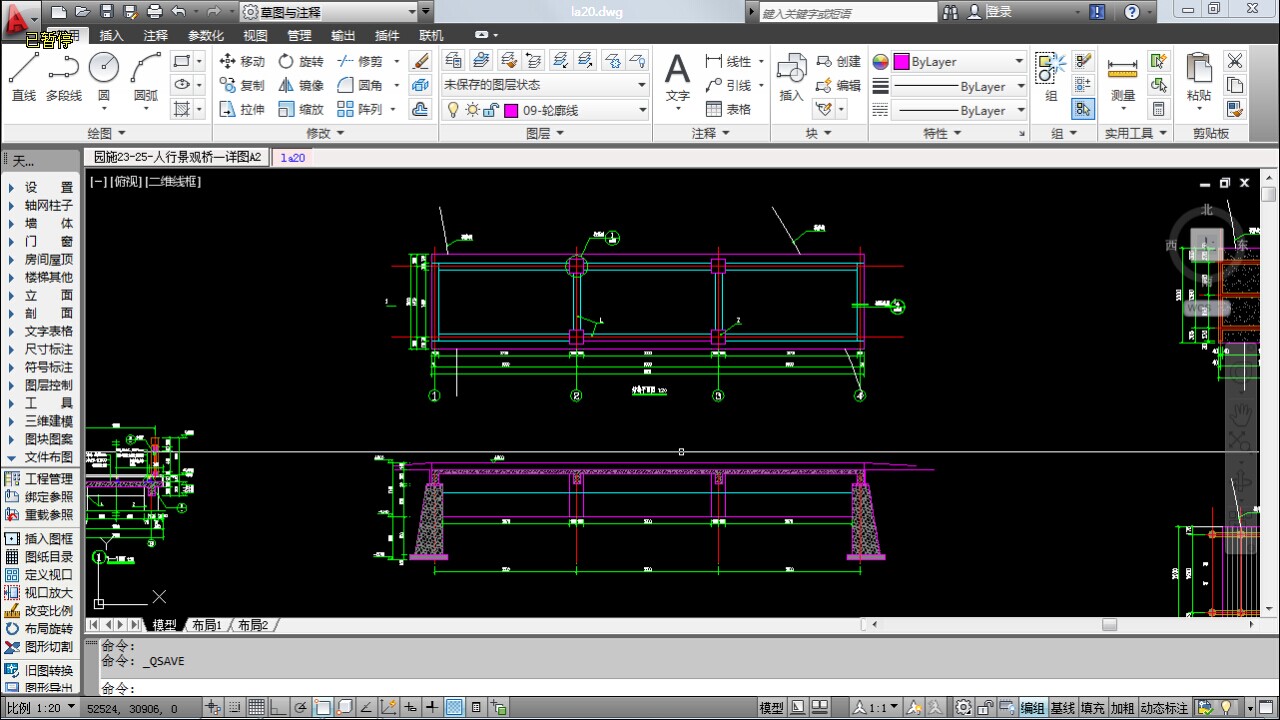Select the Line (直线) drawing tool
This screenshot has width=1280, height=720.
pos(24,78)
